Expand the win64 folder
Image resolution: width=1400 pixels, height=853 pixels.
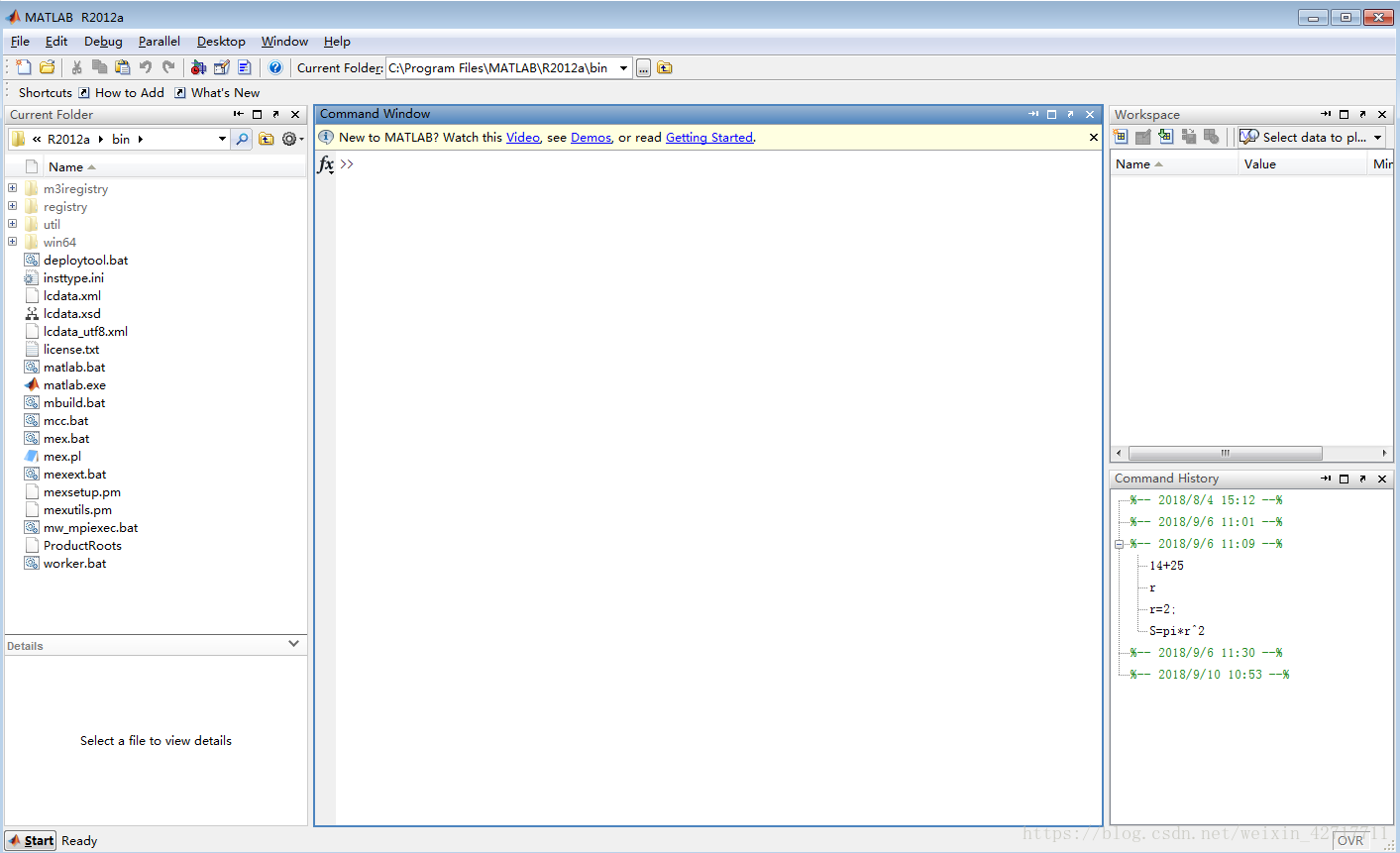coord(12,242)
